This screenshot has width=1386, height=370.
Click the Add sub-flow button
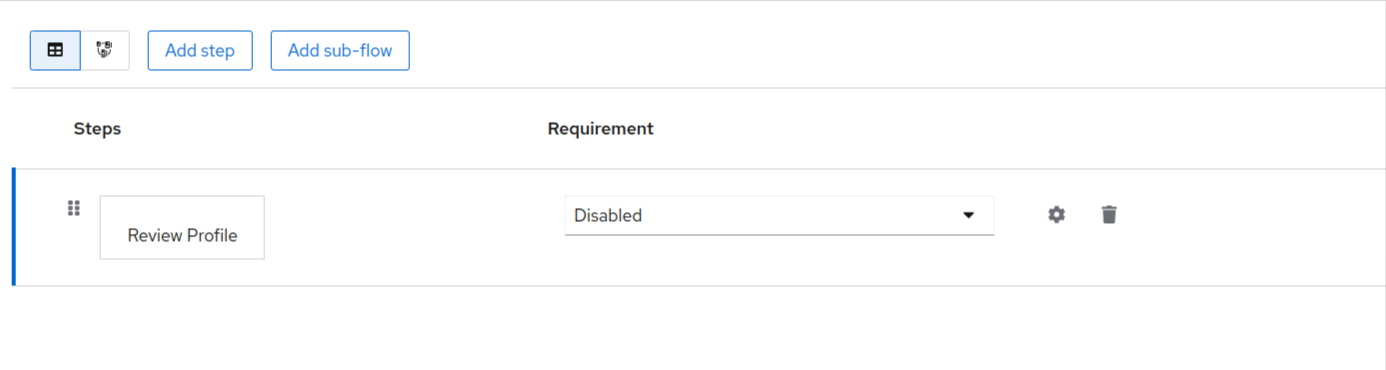click(x=340, y=50)
